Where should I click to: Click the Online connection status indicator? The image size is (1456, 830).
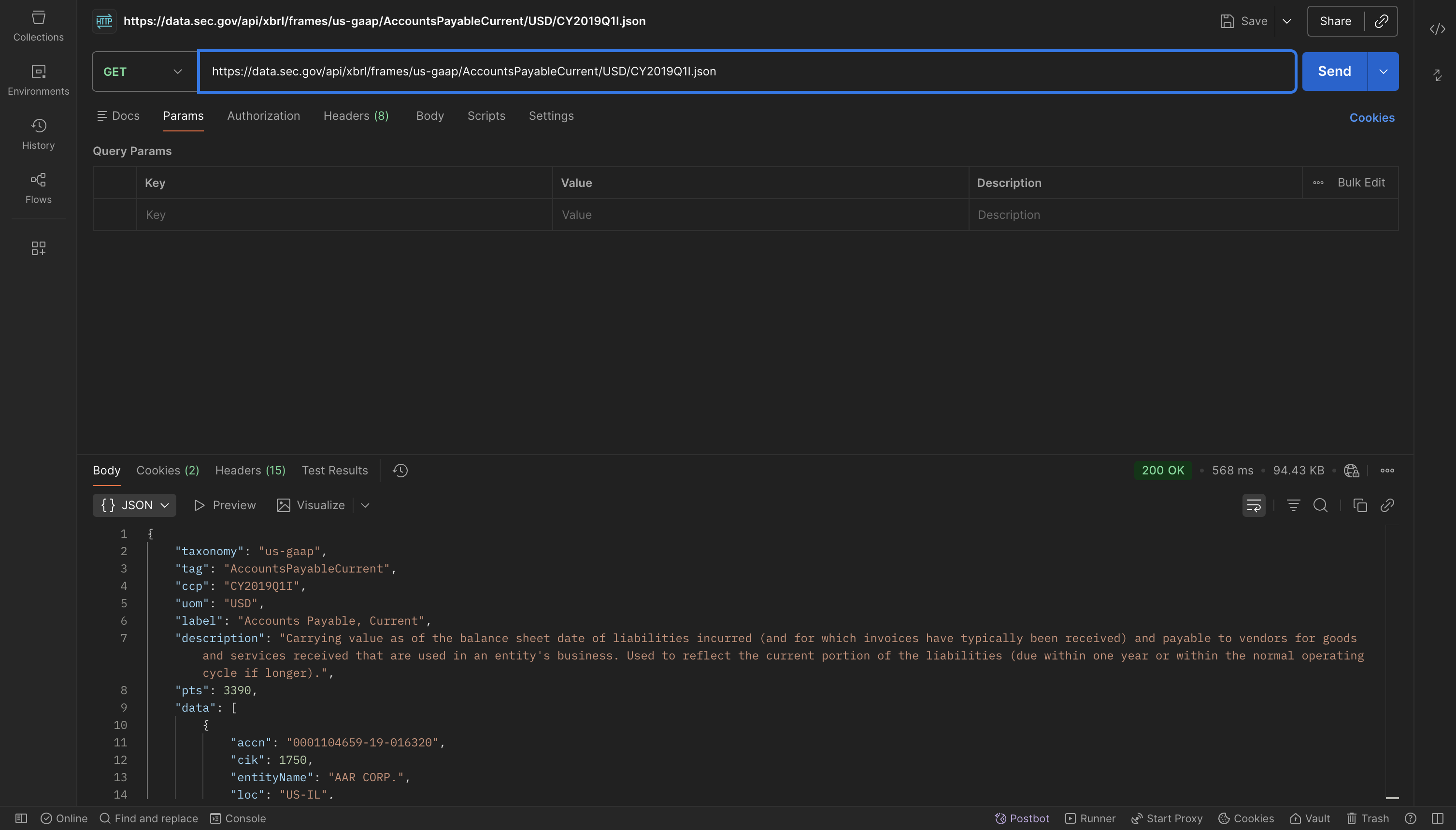(64, 818)
